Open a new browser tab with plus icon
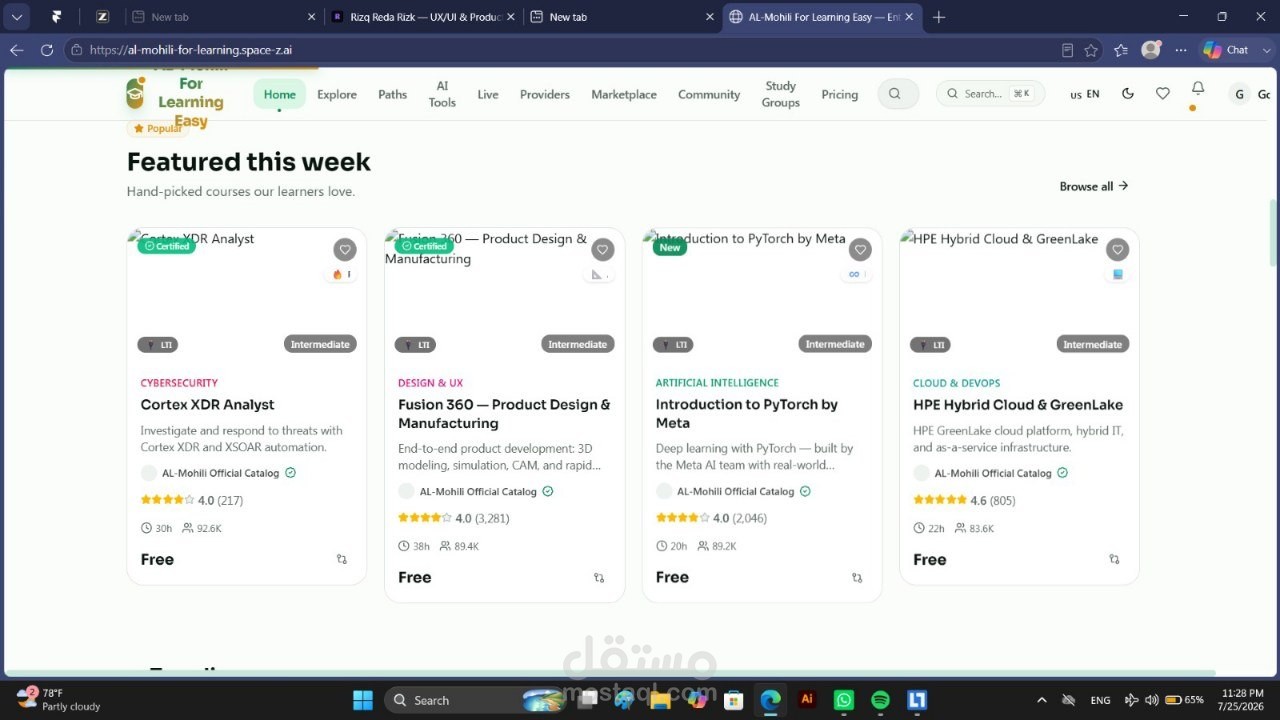This screenshot has height=720, width=1280. [938, 17]
